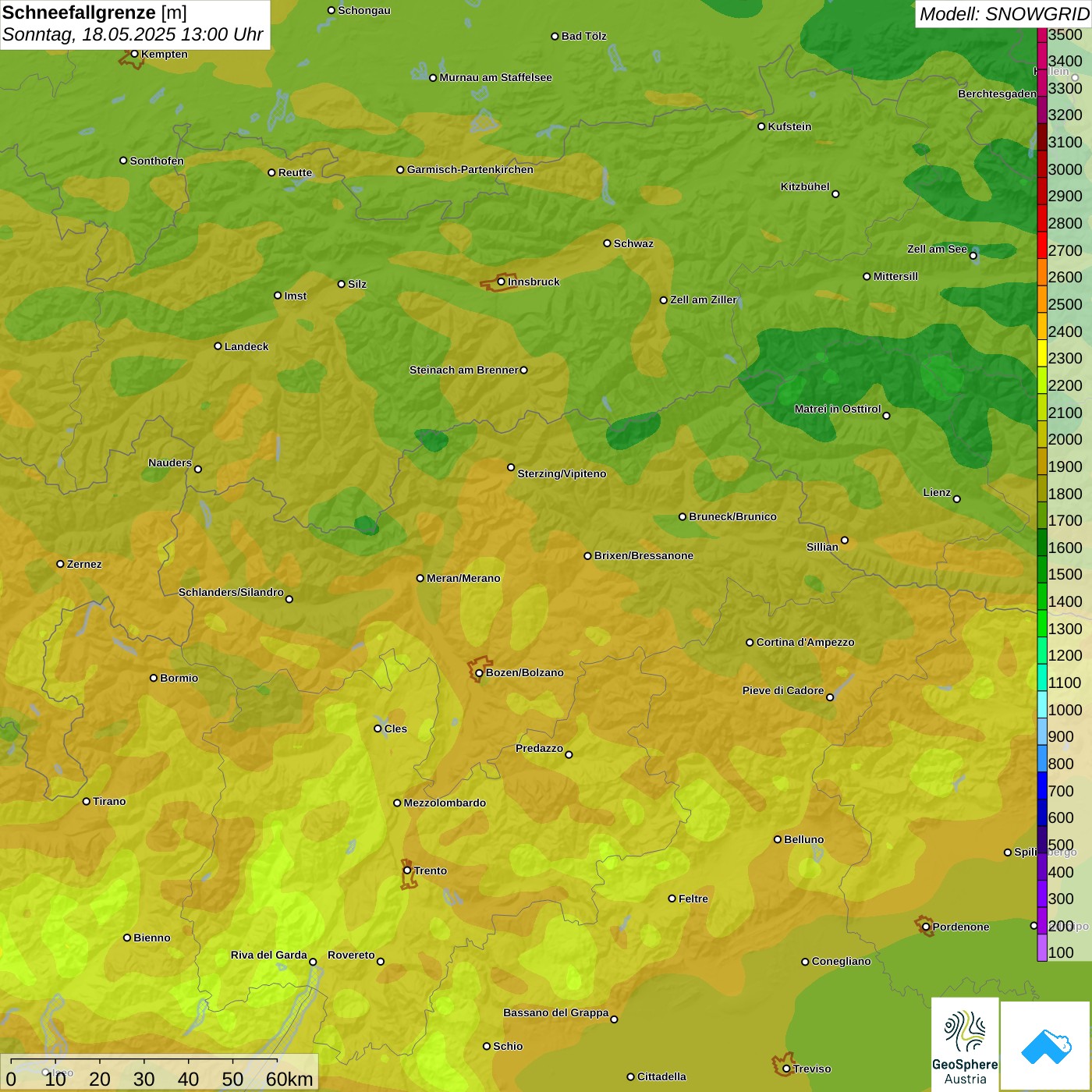Click the "Murnau am Staffelsee" label
The height and width of the screenshot is (1092, 1092).
[x=495, y=77]
